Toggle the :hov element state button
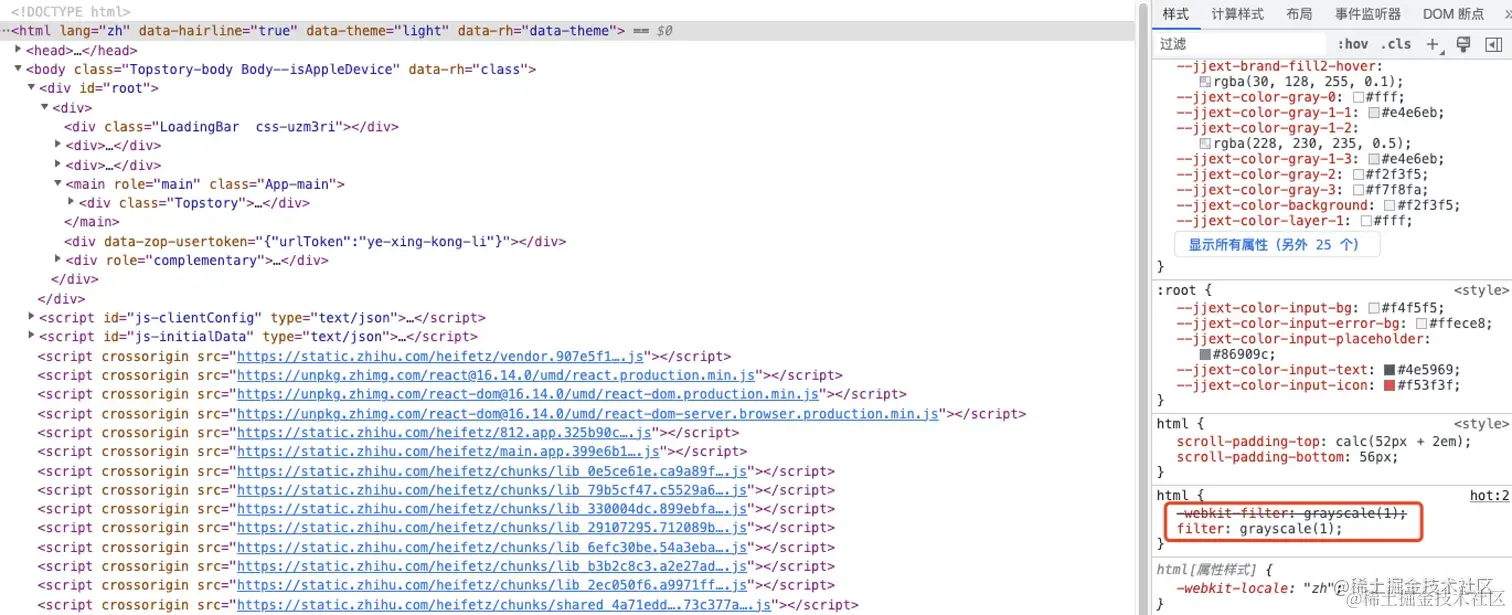Viewport: 1512px width, 615px height. tap(1352, 44)
